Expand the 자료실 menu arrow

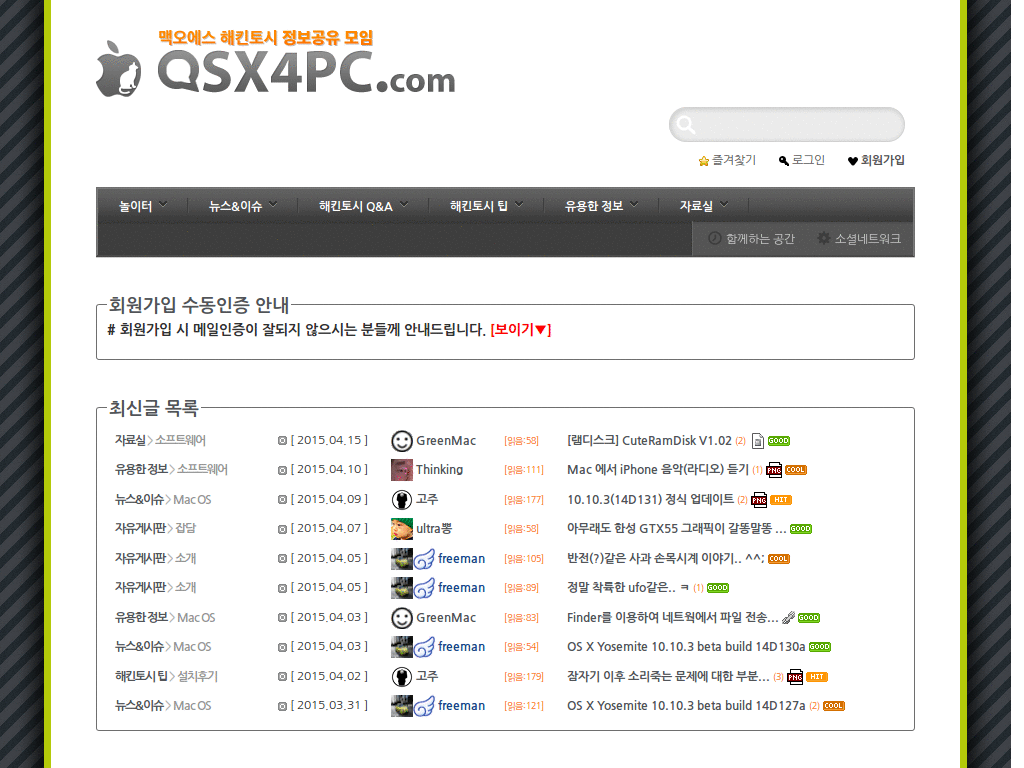(724, 204)
